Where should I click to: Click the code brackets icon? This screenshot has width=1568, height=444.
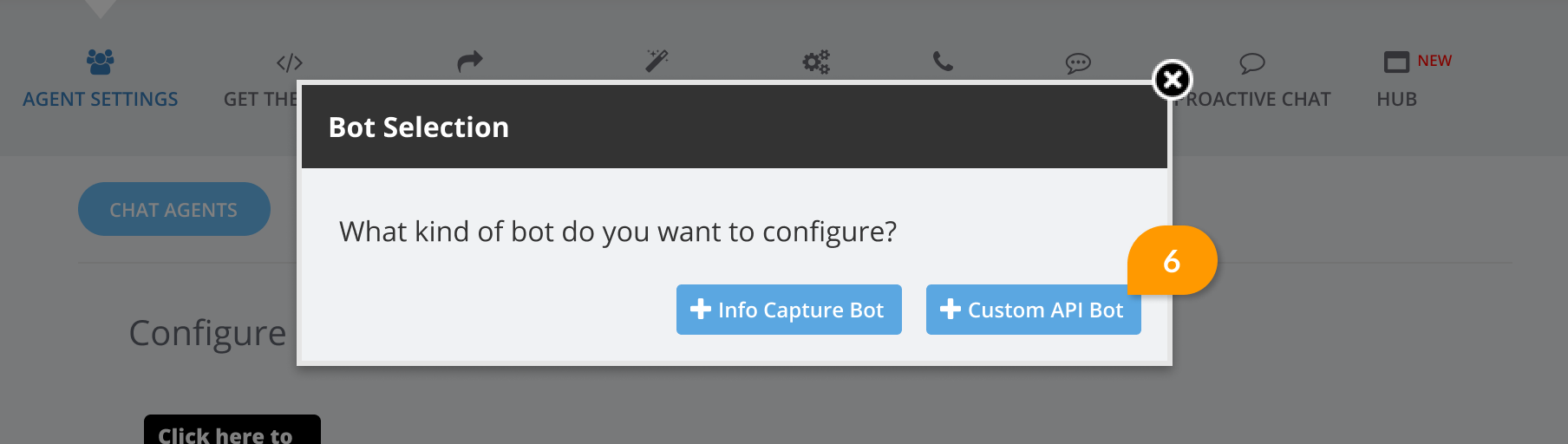point(290,62)
